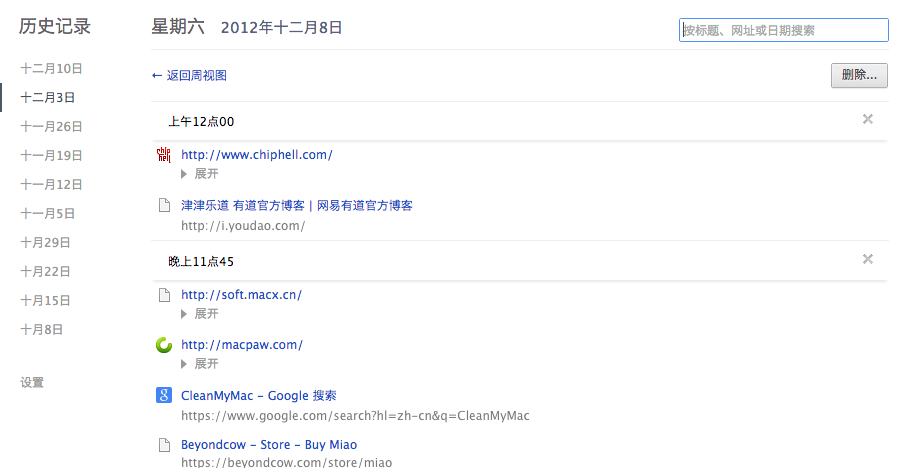Focus the history search input field
Viewport: 924px width, 468px height.
click(x=783, y=31)
